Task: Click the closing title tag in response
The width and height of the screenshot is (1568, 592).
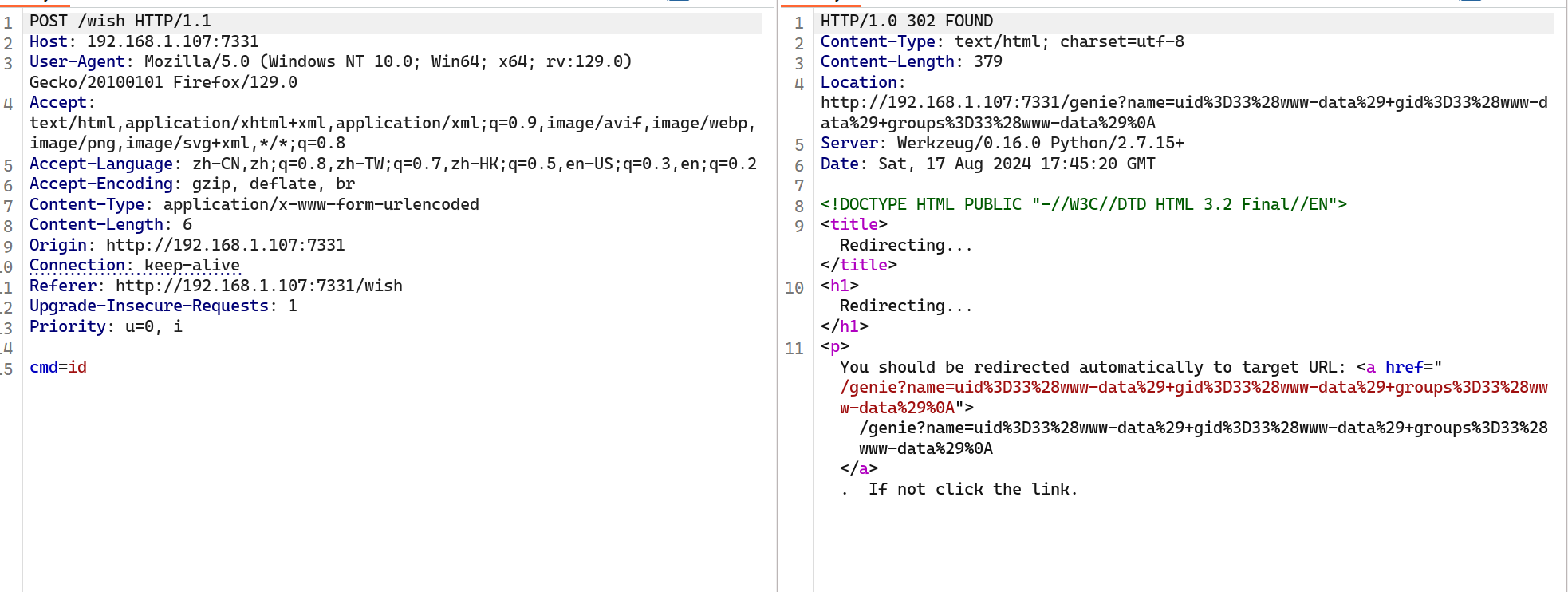Action: coord(859,265)
